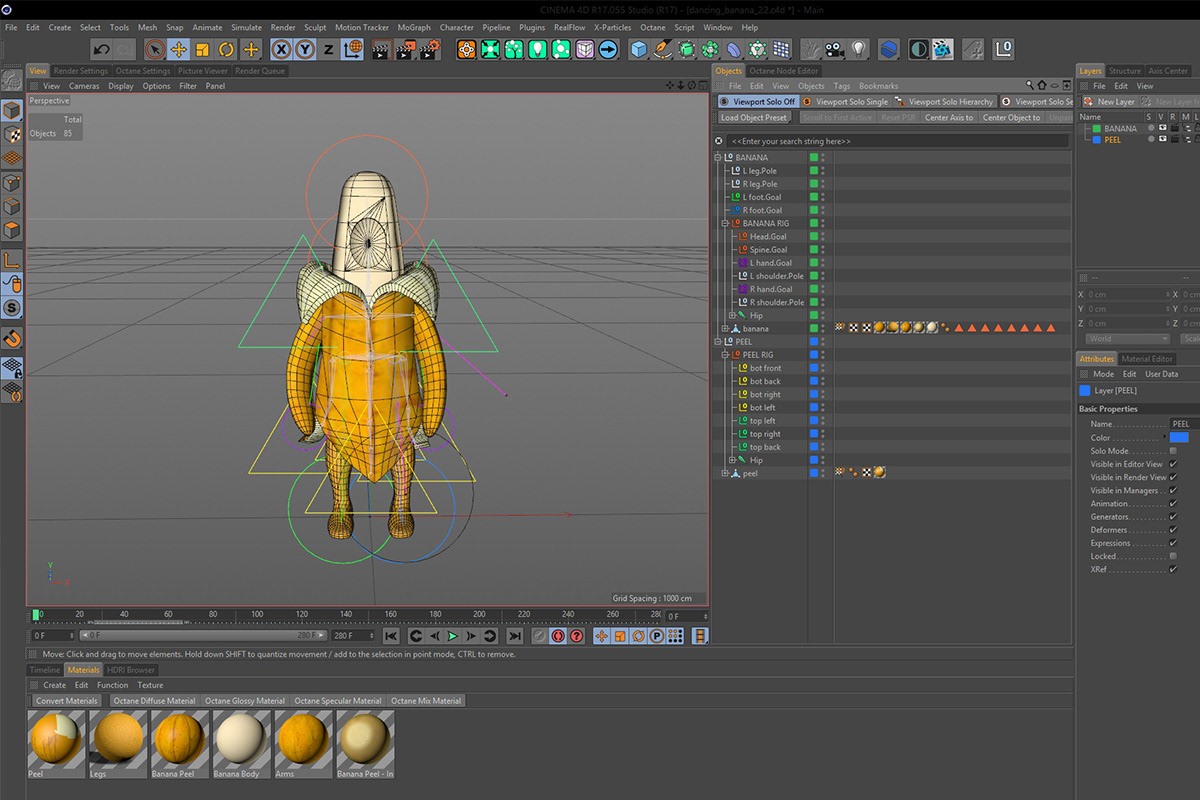
Task: Click the home icon in Objects panel
Action: click(1042, 86)
